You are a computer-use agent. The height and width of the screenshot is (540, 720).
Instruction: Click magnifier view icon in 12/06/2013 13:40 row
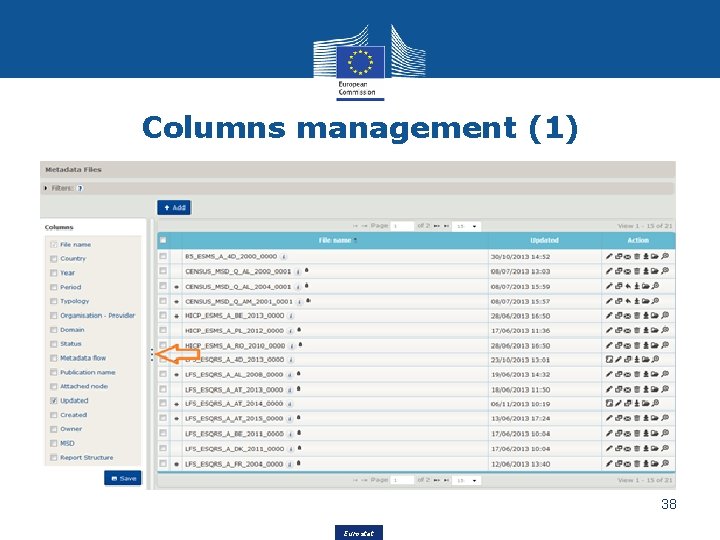click(x=665, y=463)
